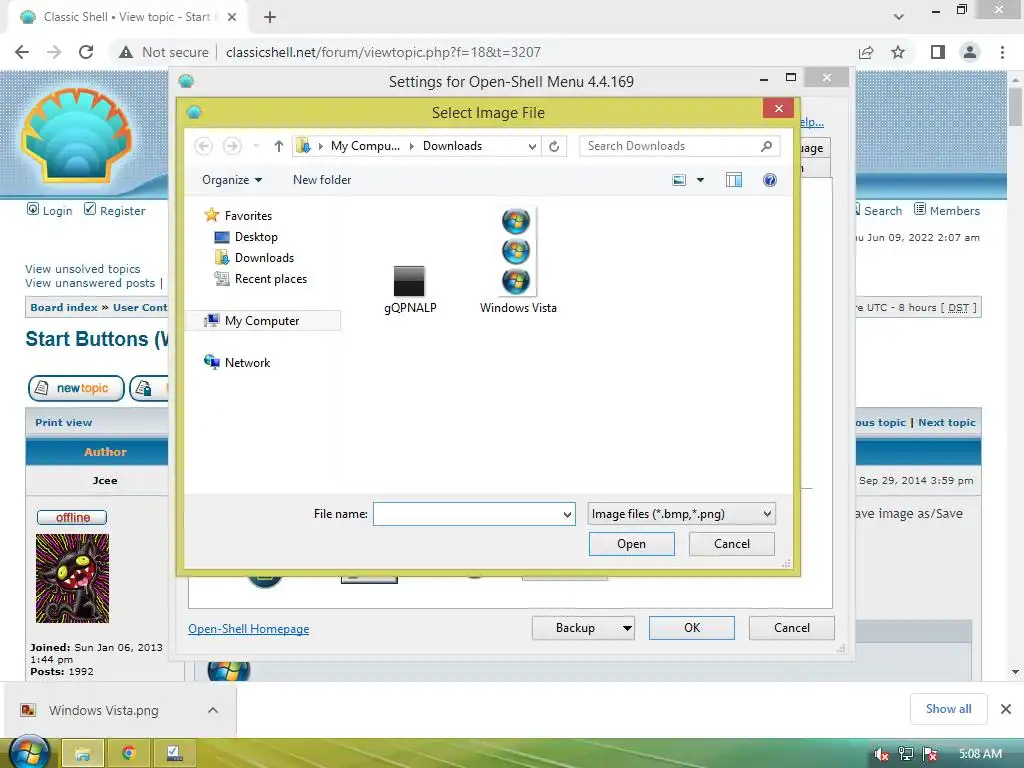Open Print view link

click(63, 423)
